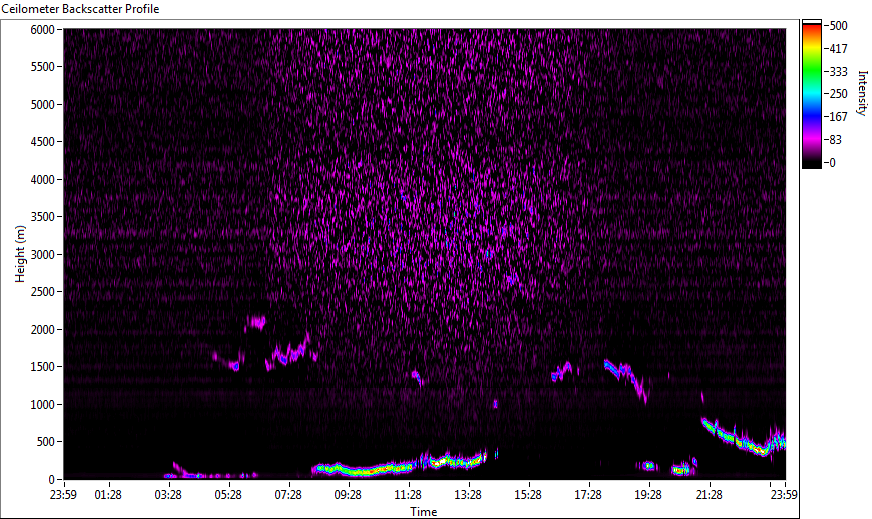Select the 0 height tick value
The height and width of the screenshot is (519, 872).
(52, 480)
